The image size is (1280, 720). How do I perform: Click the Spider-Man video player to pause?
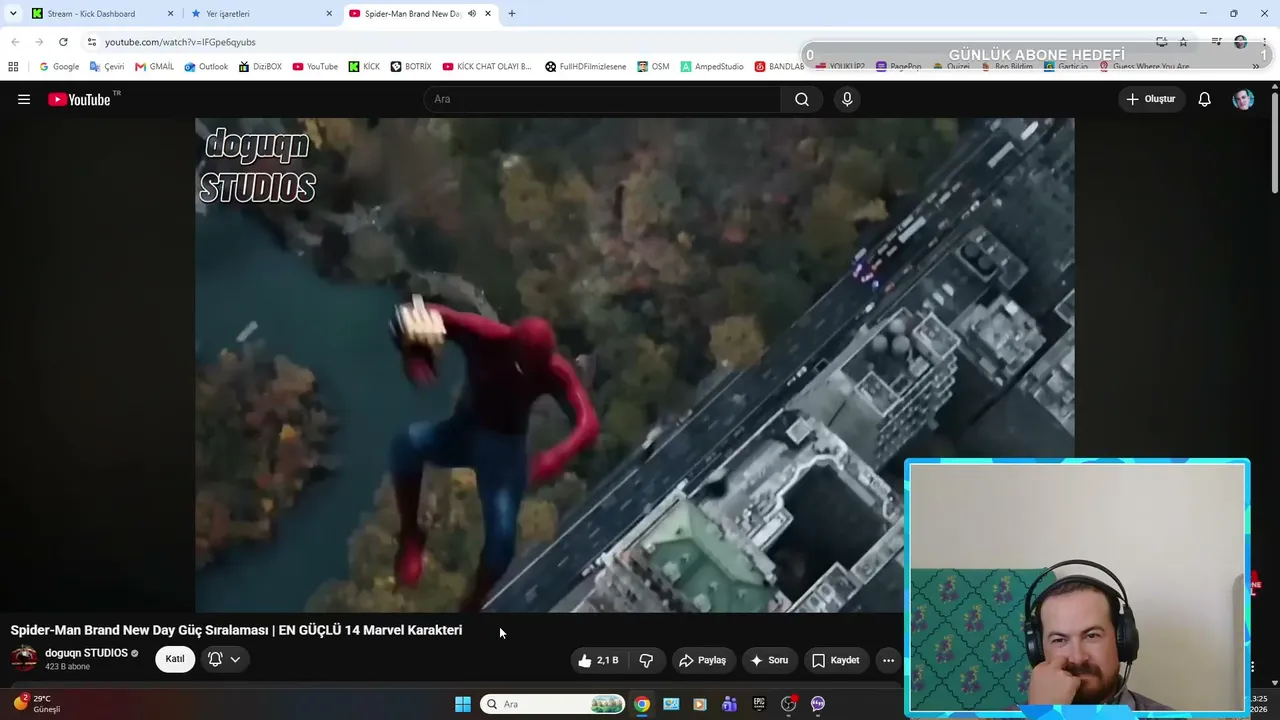pos(635,365)
